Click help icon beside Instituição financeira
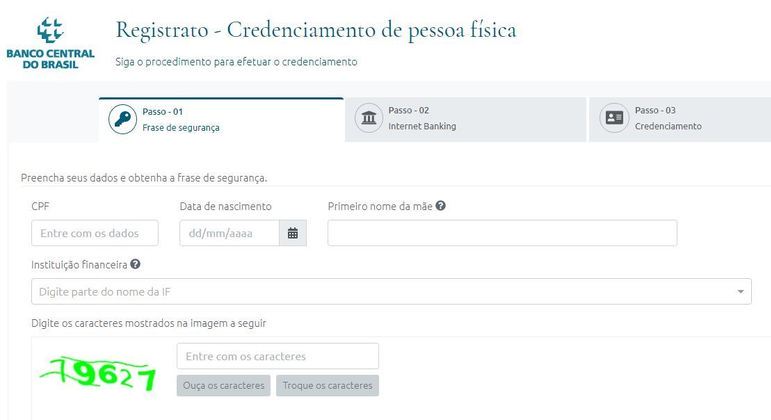The image size is (771, 420). (135, 265)
